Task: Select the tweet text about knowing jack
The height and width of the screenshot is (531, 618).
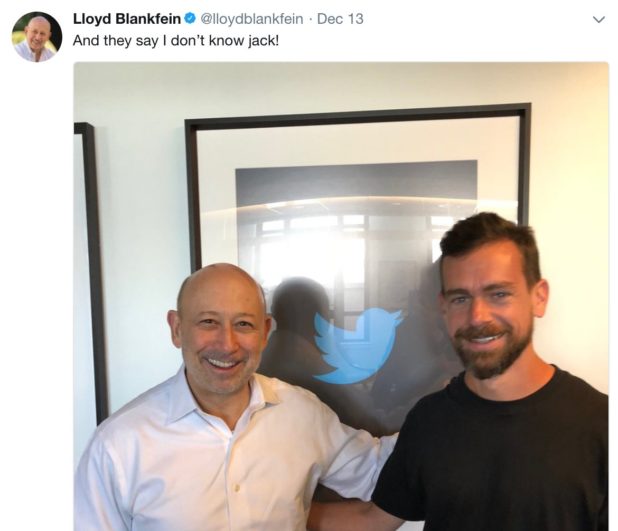Action: tap(176, 41)
